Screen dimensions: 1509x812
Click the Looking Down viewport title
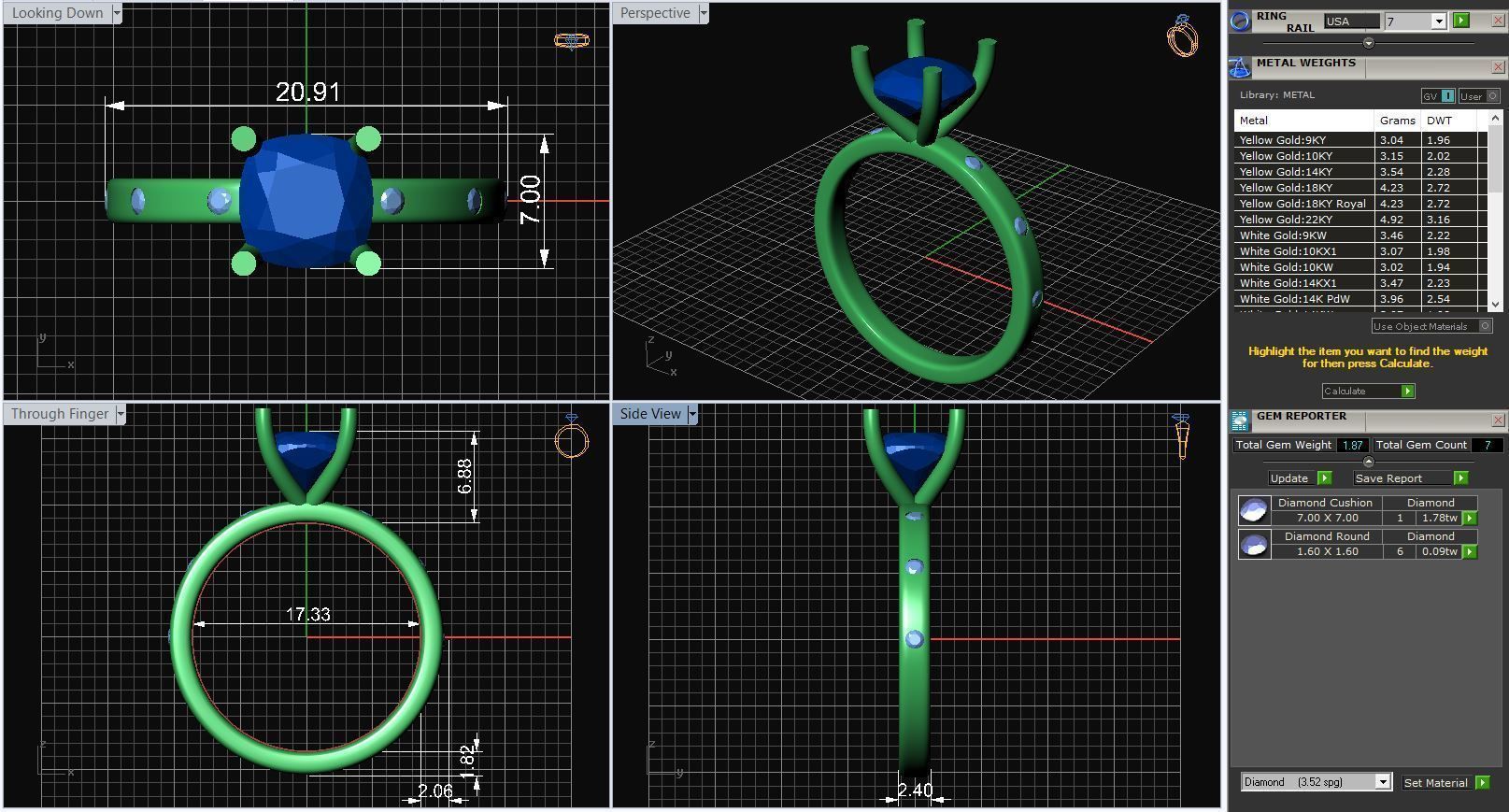57,13
